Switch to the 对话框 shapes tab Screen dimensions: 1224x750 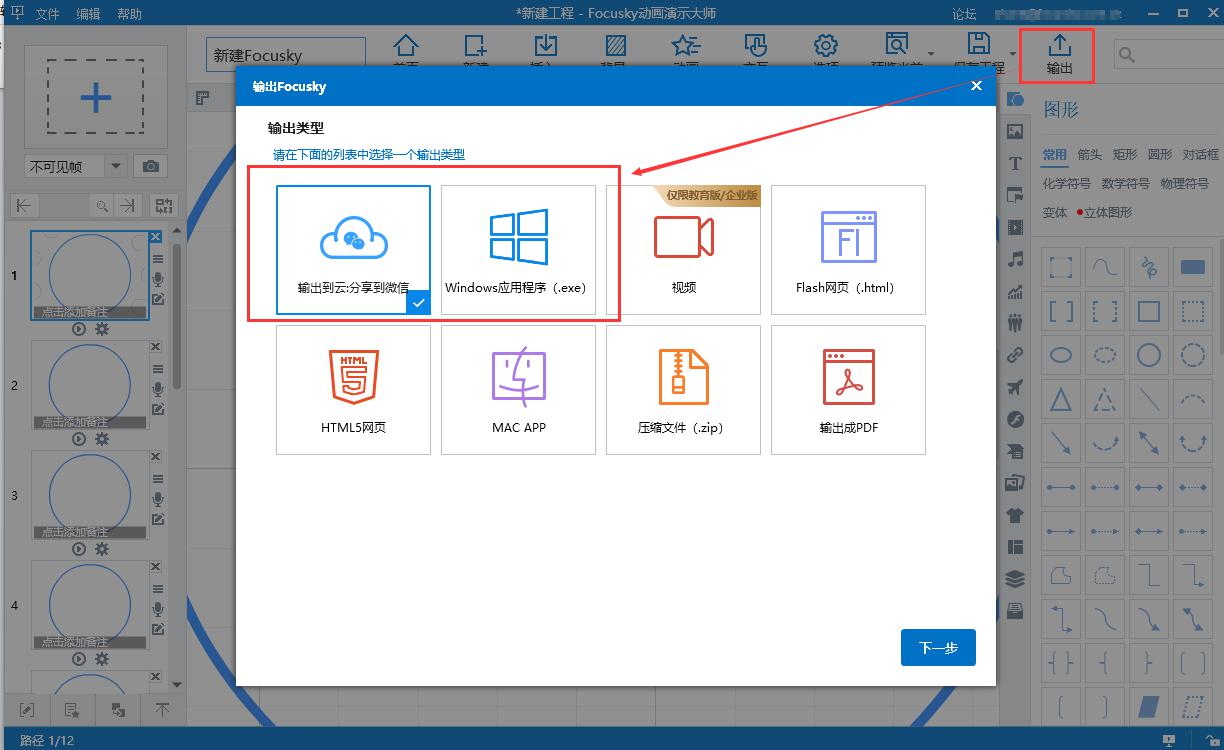tap(1201, 155)
